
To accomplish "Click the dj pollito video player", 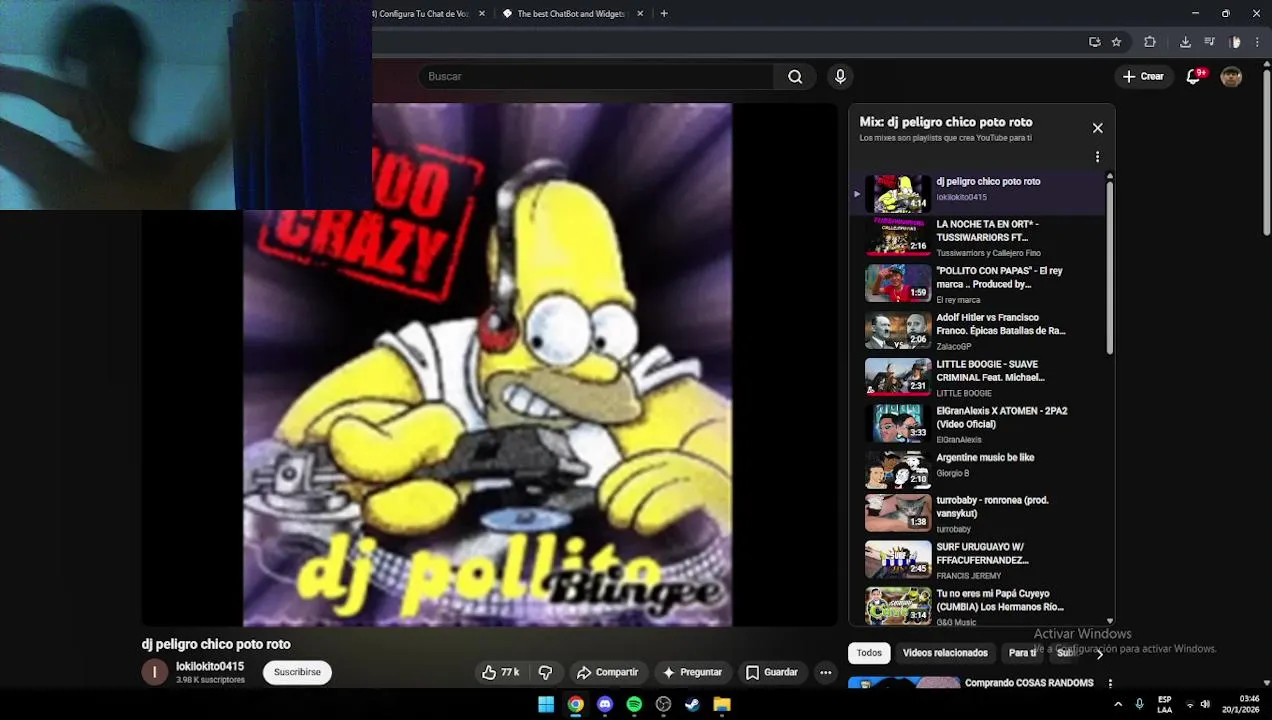I will pos(490,365).
